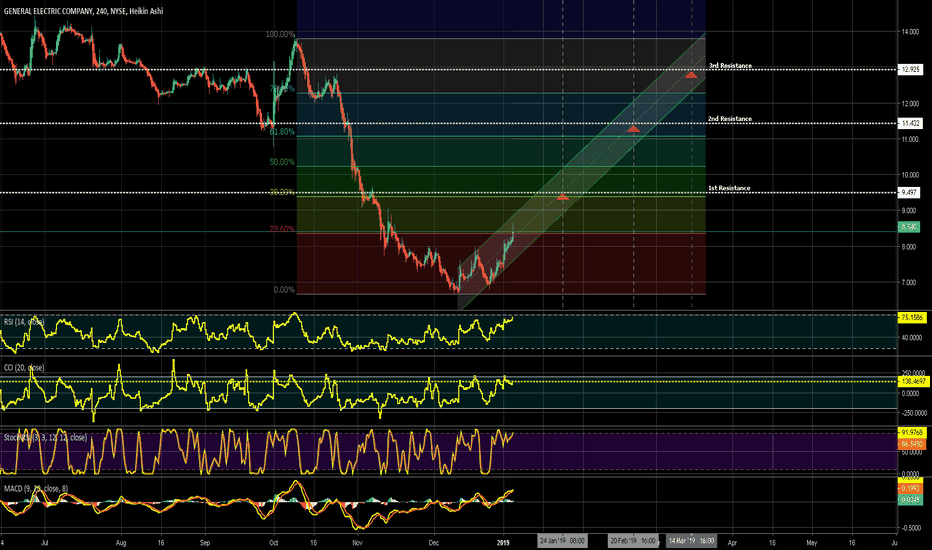Click the 14 Mar '19 16:00 date marker
The image size is (932, 550).
point(691,540)
